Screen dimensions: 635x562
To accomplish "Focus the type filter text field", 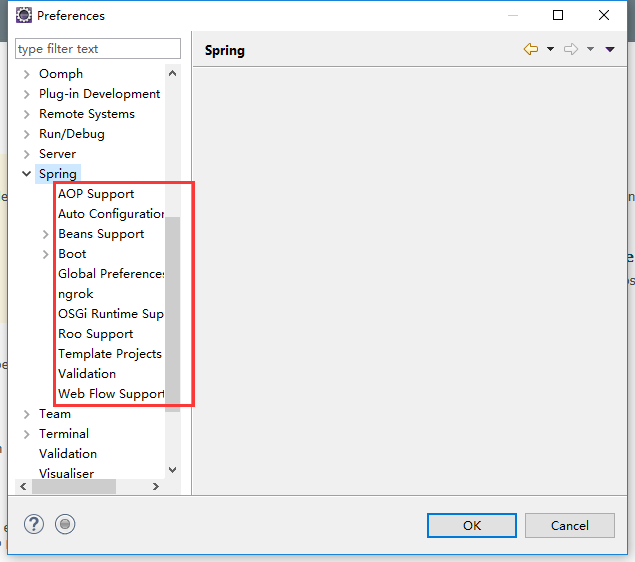I will click(98, 49).
